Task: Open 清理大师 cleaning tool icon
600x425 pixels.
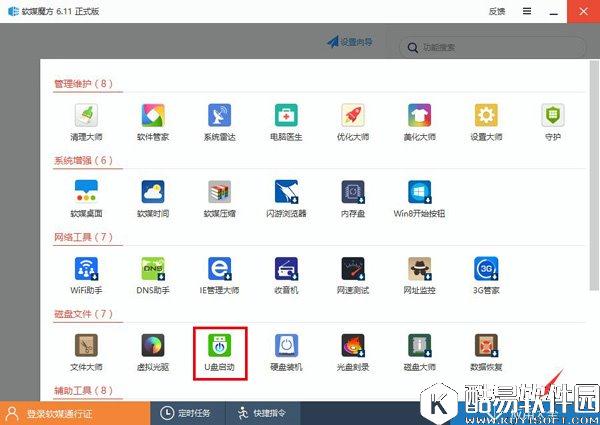Action: point(86,115)
